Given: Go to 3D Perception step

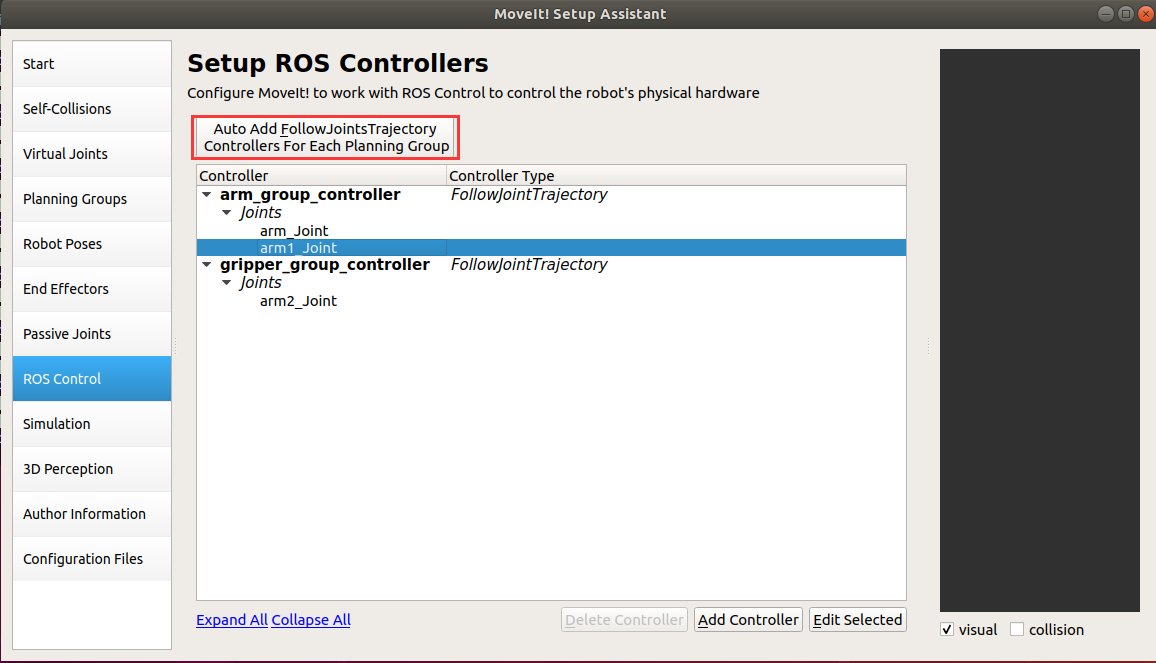Looking at the screenshot, I should click(92, 469).
